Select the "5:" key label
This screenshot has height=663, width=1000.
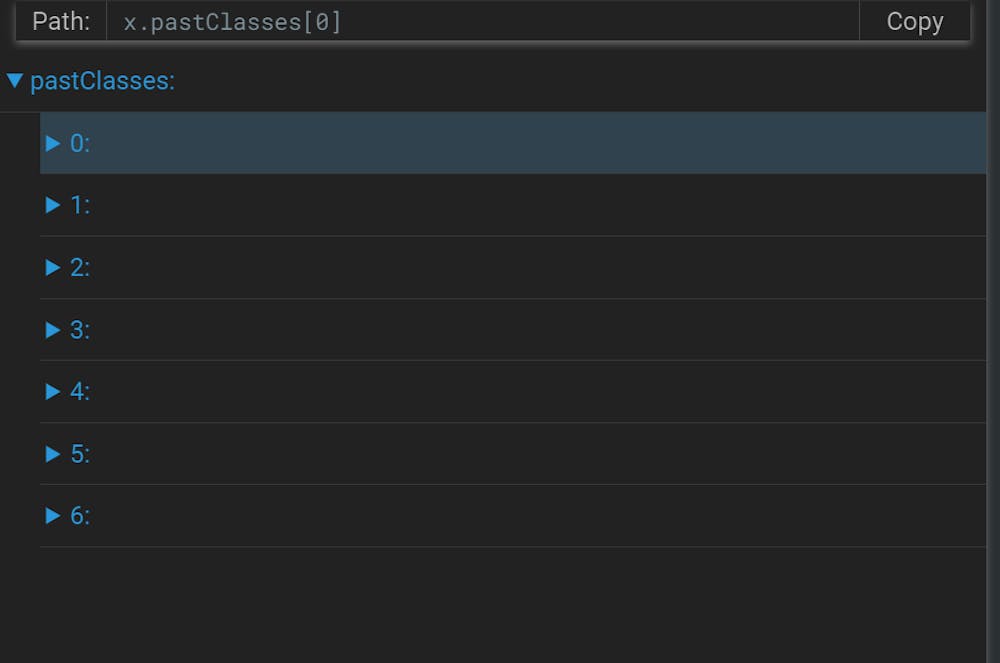click(80, 453)
